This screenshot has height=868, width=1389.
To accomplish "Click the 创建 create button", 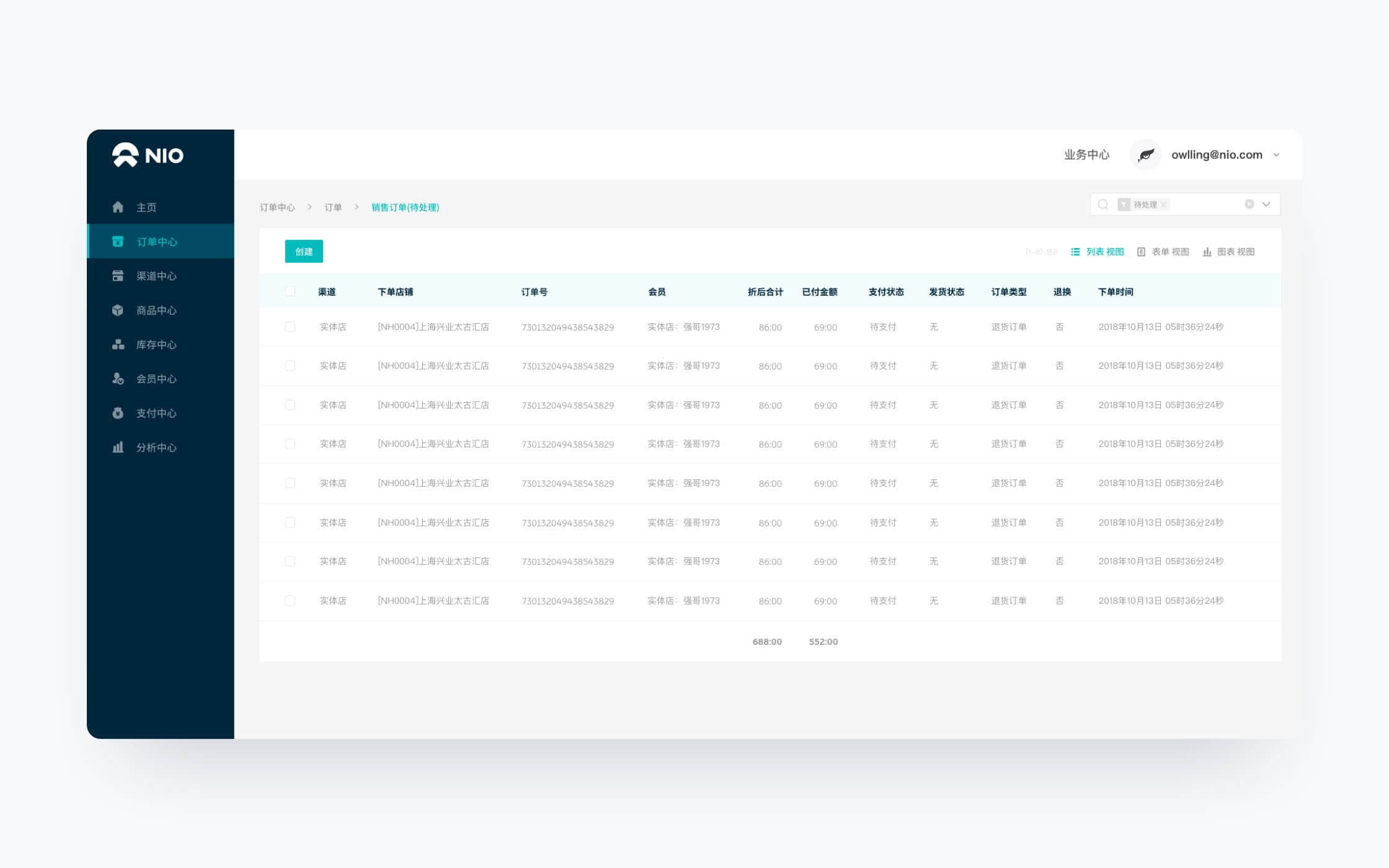I will [304, 252].
